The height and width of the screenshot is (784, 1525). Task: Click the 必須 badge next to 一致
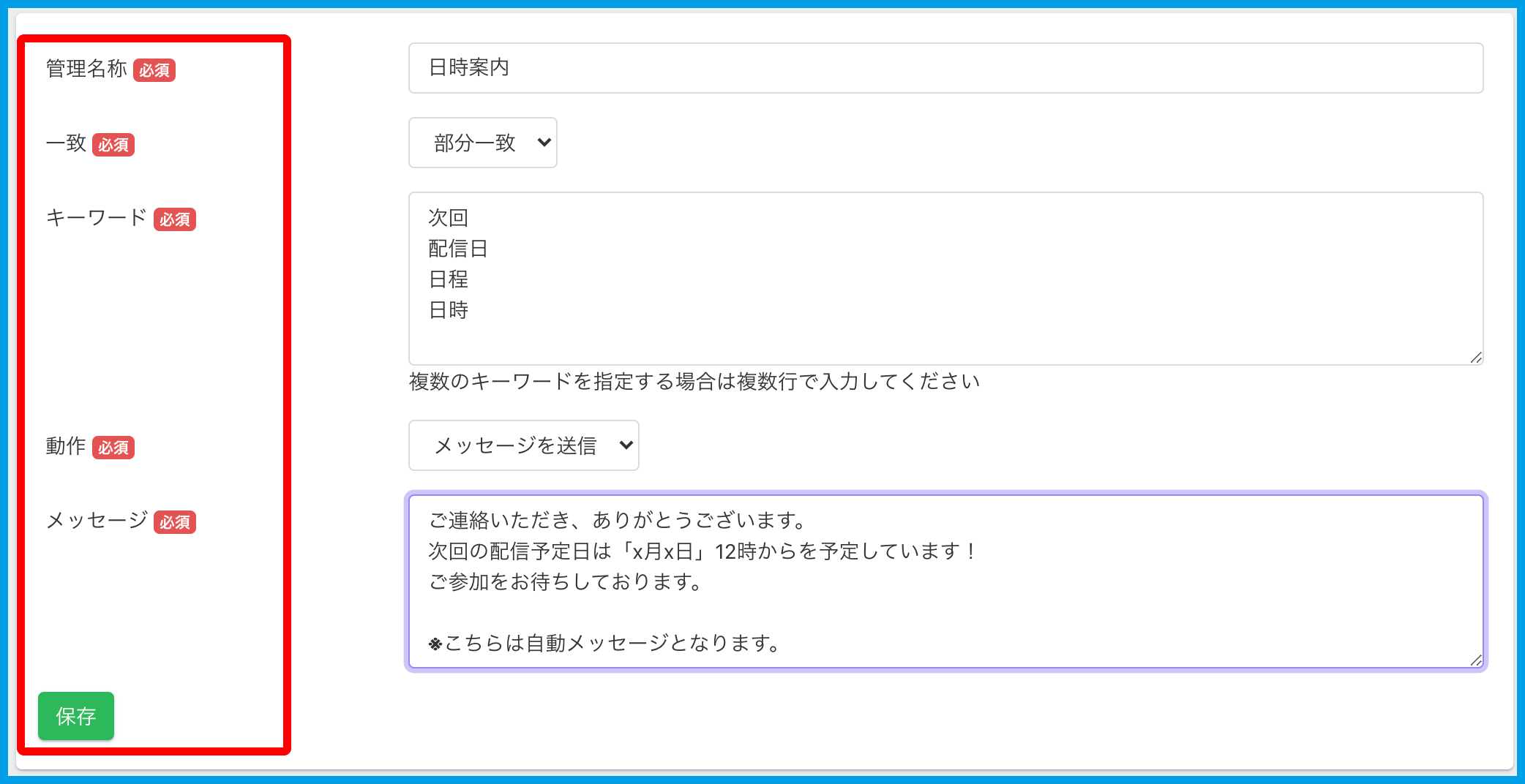pyautogui.click(x=113, y=145)
